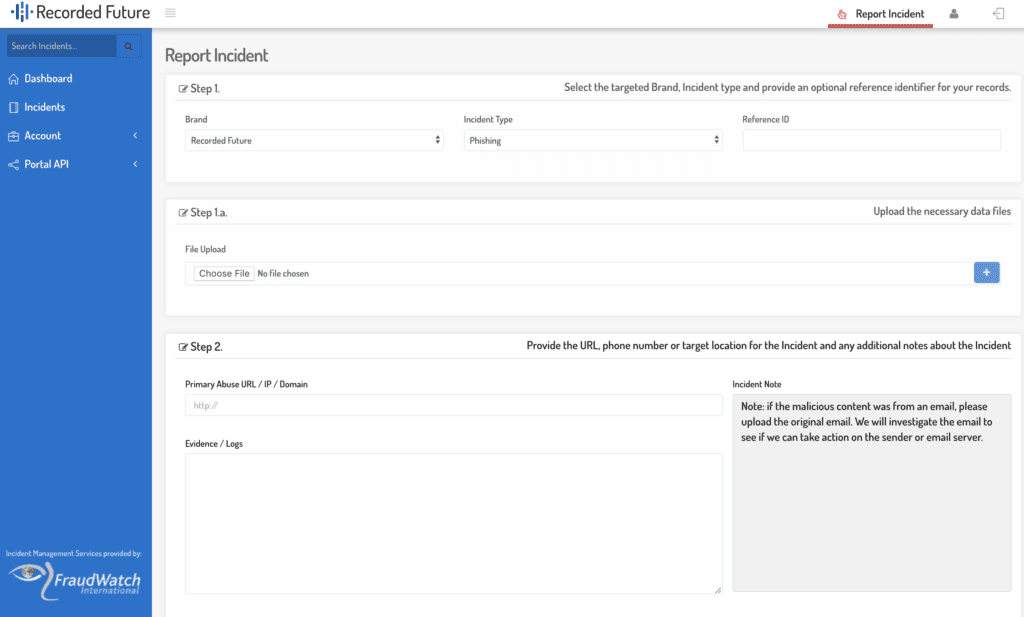Screen dimensions: 1024x617
Task: Expand the Account submenu chevron
Action: [x=135, y=136]
